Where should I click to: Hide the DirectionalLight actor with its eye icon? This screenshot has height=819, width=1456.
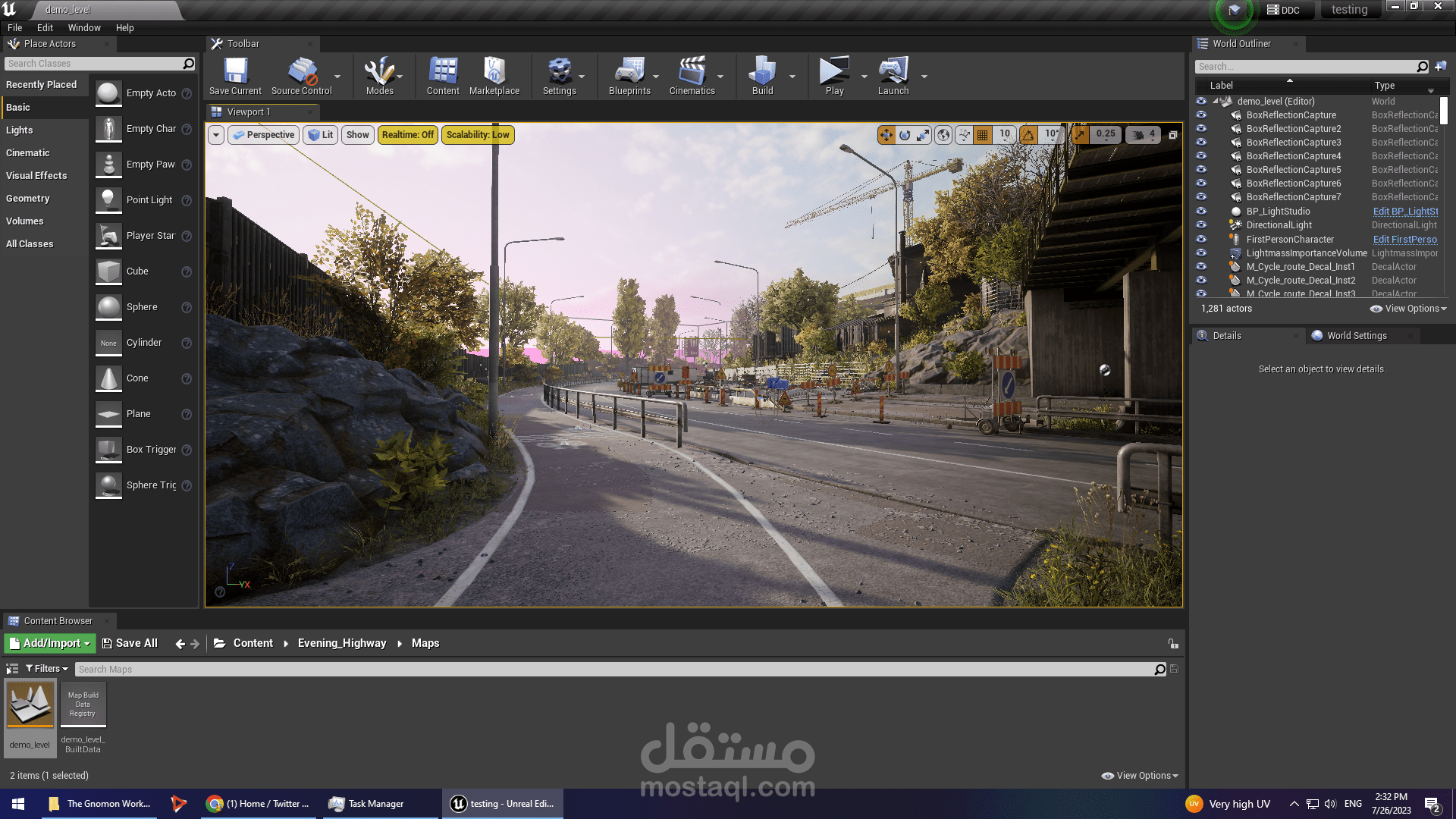click(1201, 224)
